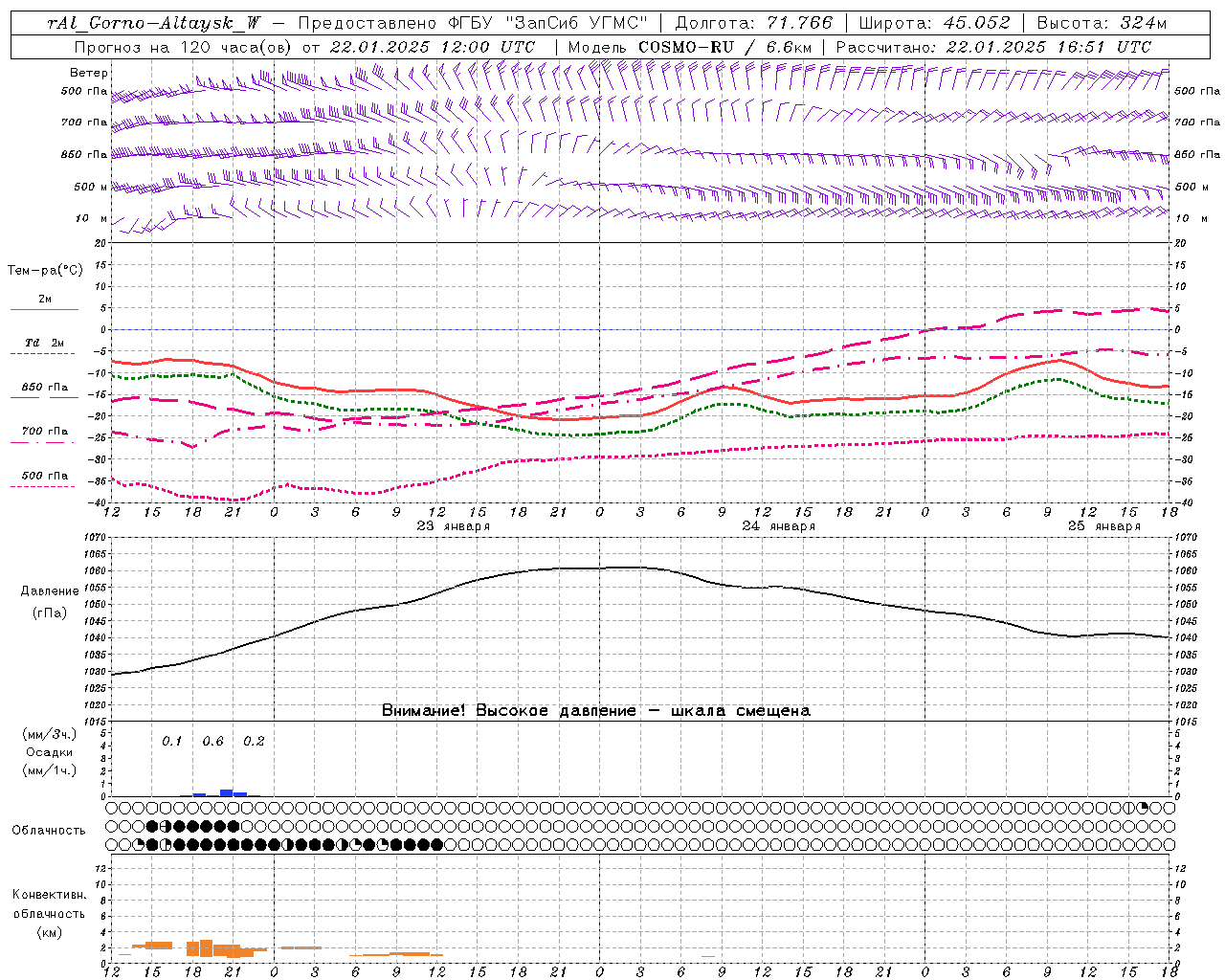Click the Облачность cloud cover label

click(x=49, y=831)
